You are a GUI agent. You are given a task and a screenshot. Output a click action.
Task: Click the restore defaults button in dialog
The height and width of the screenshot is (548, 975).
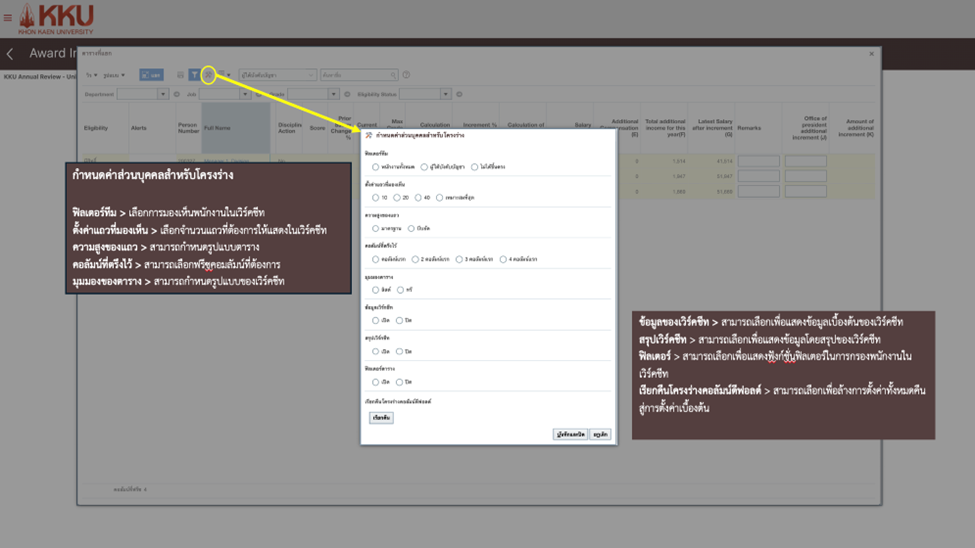tap(381, 418)
